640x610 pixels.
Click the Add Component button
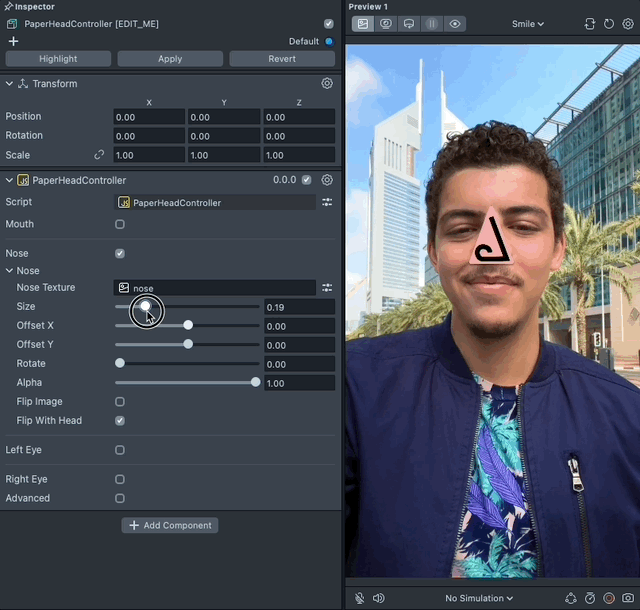[170, 525]
